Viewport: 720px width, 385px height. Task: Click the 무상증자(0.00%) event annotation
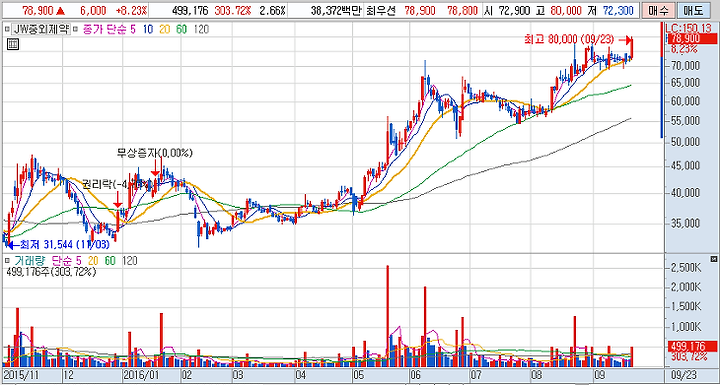(x=155, y=153)
